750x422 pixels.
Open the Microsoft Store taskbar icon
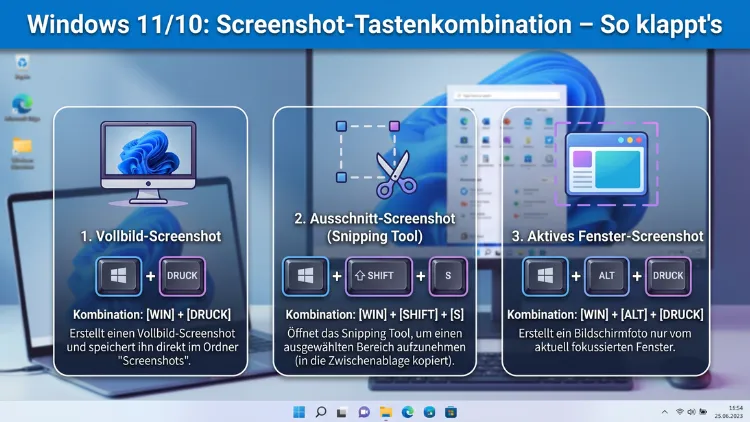pyautogui.click(x=451, y=411)
